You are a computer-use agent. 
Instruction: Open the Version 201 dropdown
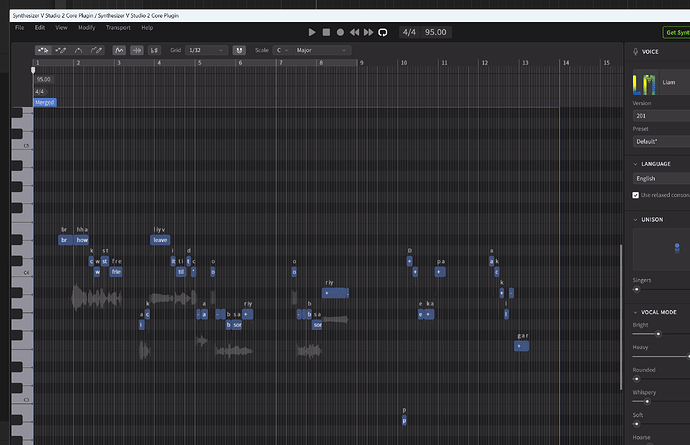pos(661,116)
